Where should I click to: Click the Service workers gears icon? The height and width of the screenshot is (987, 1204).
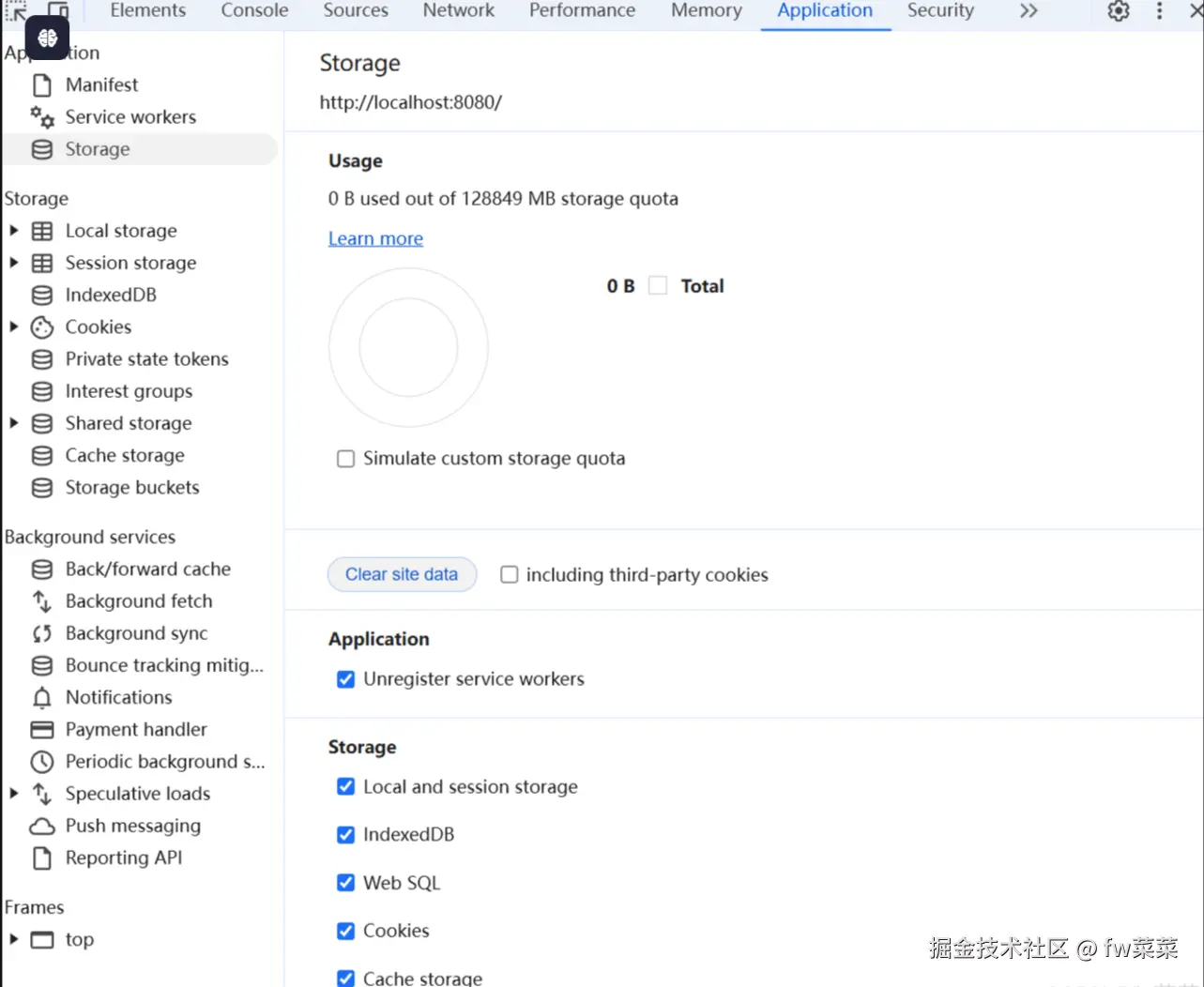pyautogui.click(x=42, y=117)
